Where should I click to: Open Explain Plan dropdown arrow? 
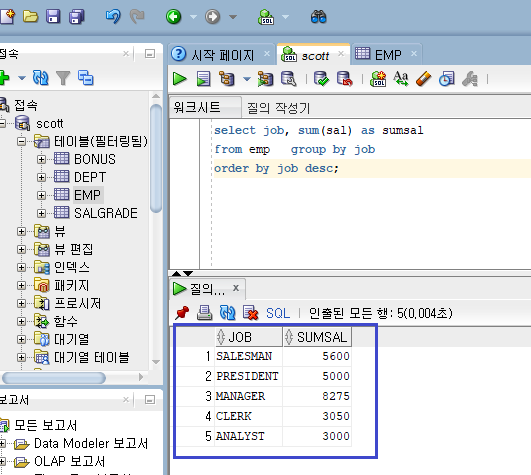point(247,79)
